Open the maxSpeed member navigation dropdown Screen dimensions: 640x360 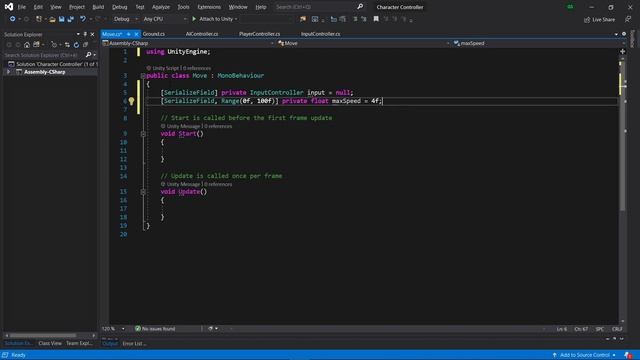(x=539, y=43)
